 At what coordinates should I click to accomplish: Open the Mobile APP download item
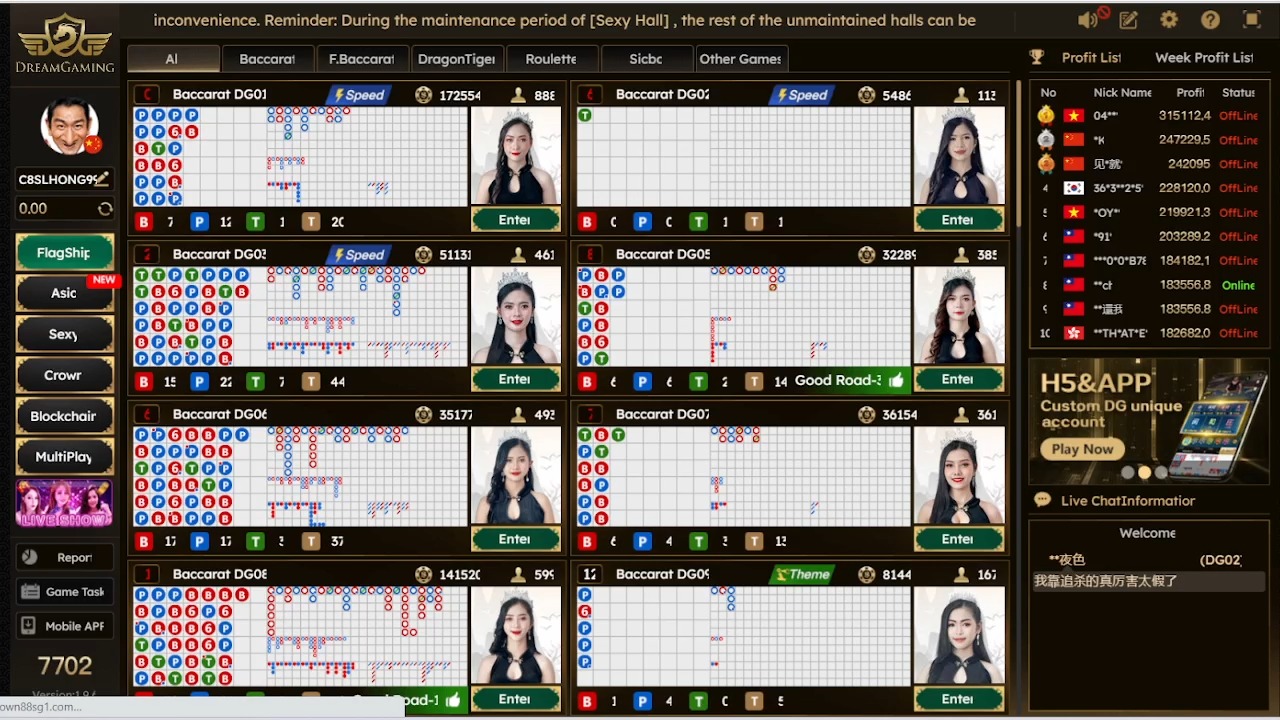pyautogui.click(x=65, y=626)
